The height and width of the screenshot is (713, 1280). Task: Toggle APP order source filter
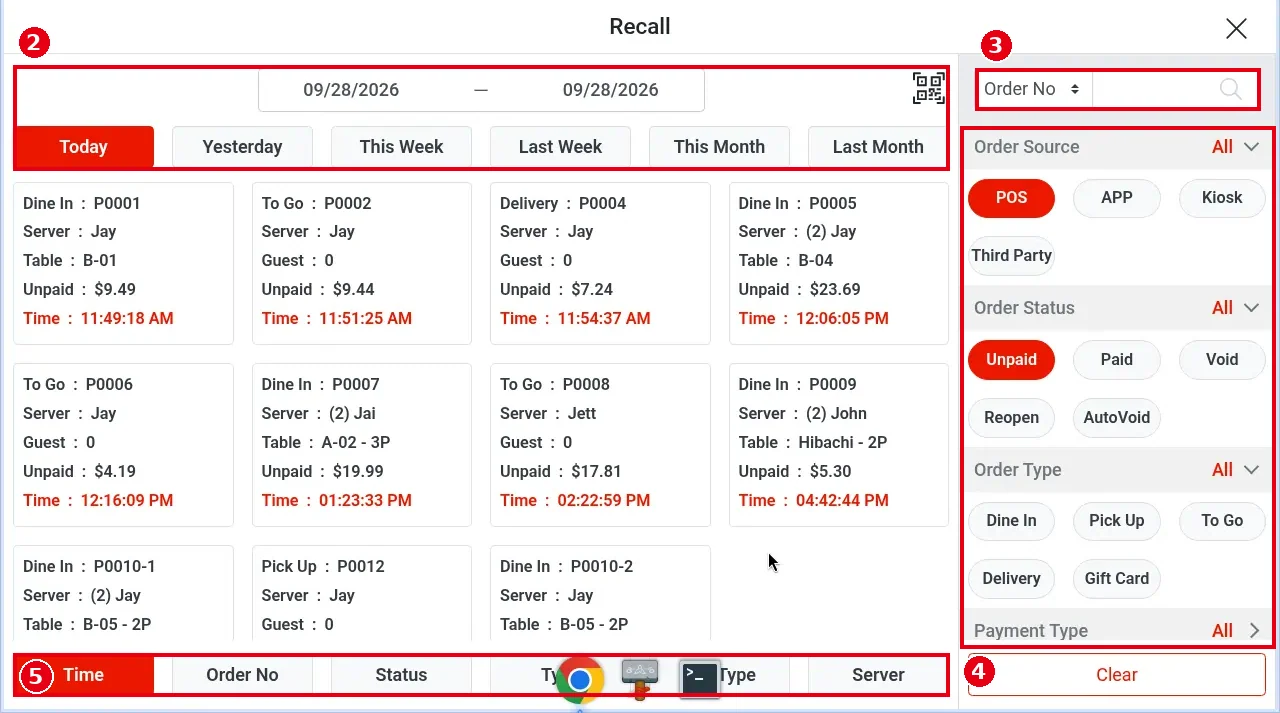(x=1117, y=198)
